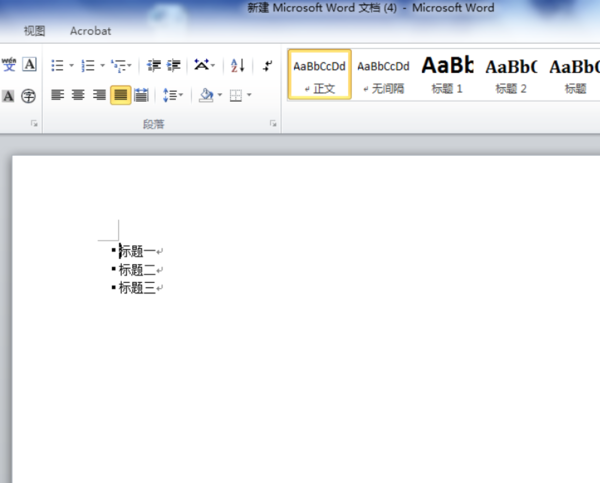Image resolution: width=600 pixels, height=483 pixels.
Task: Click the Multilevel list icon
Action: [118, 65]
